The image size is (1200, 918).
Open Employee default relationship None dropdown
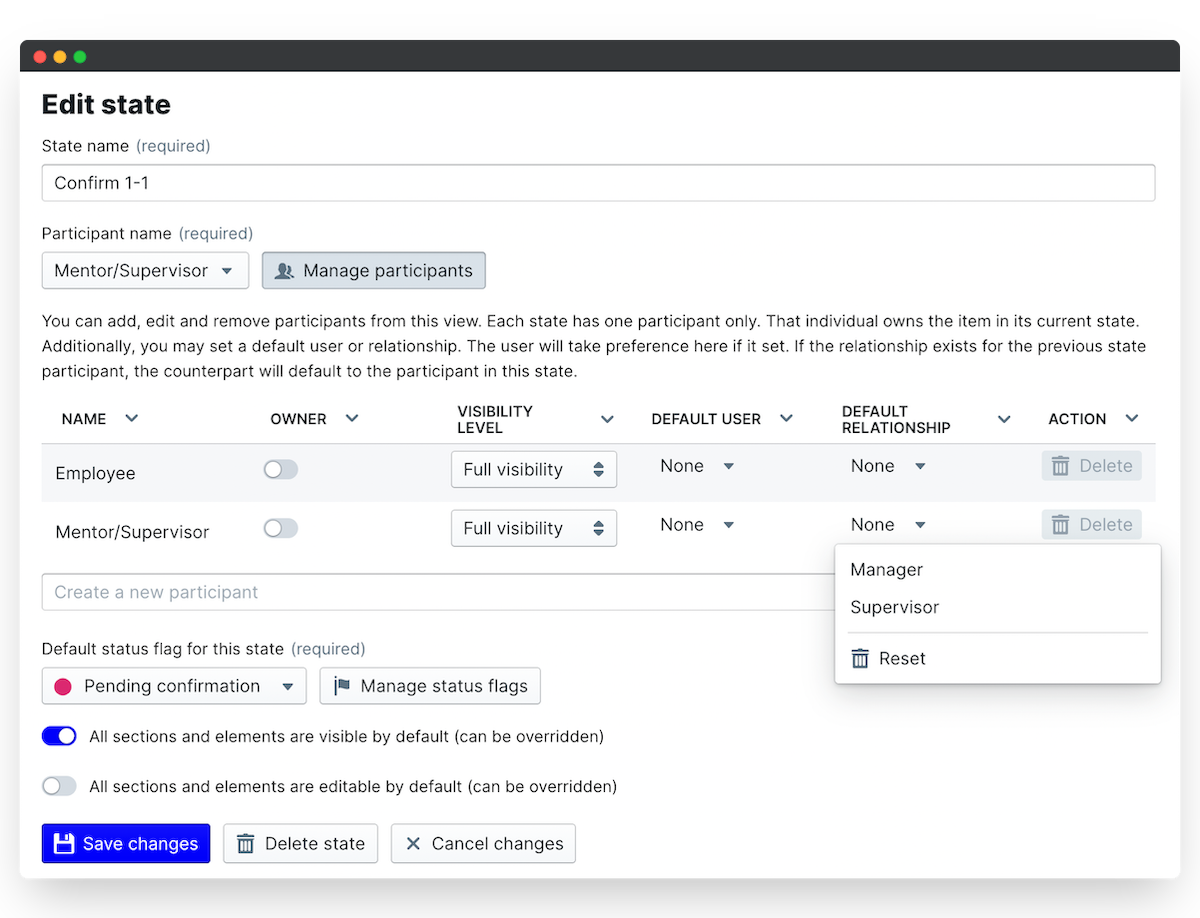pyautogui.click(x=888, y=466)
